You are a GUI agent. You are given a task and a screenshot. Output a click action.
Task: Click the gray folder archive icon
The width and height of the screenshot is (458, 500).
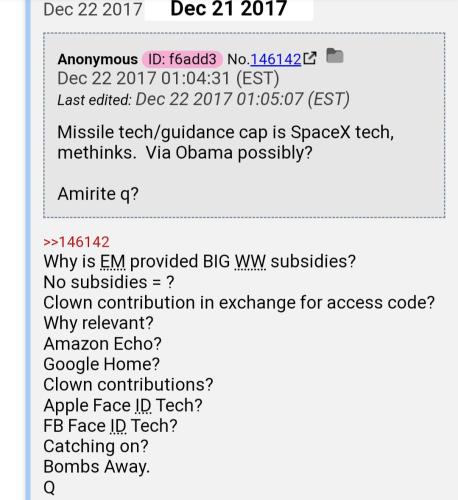pos(335,56)
